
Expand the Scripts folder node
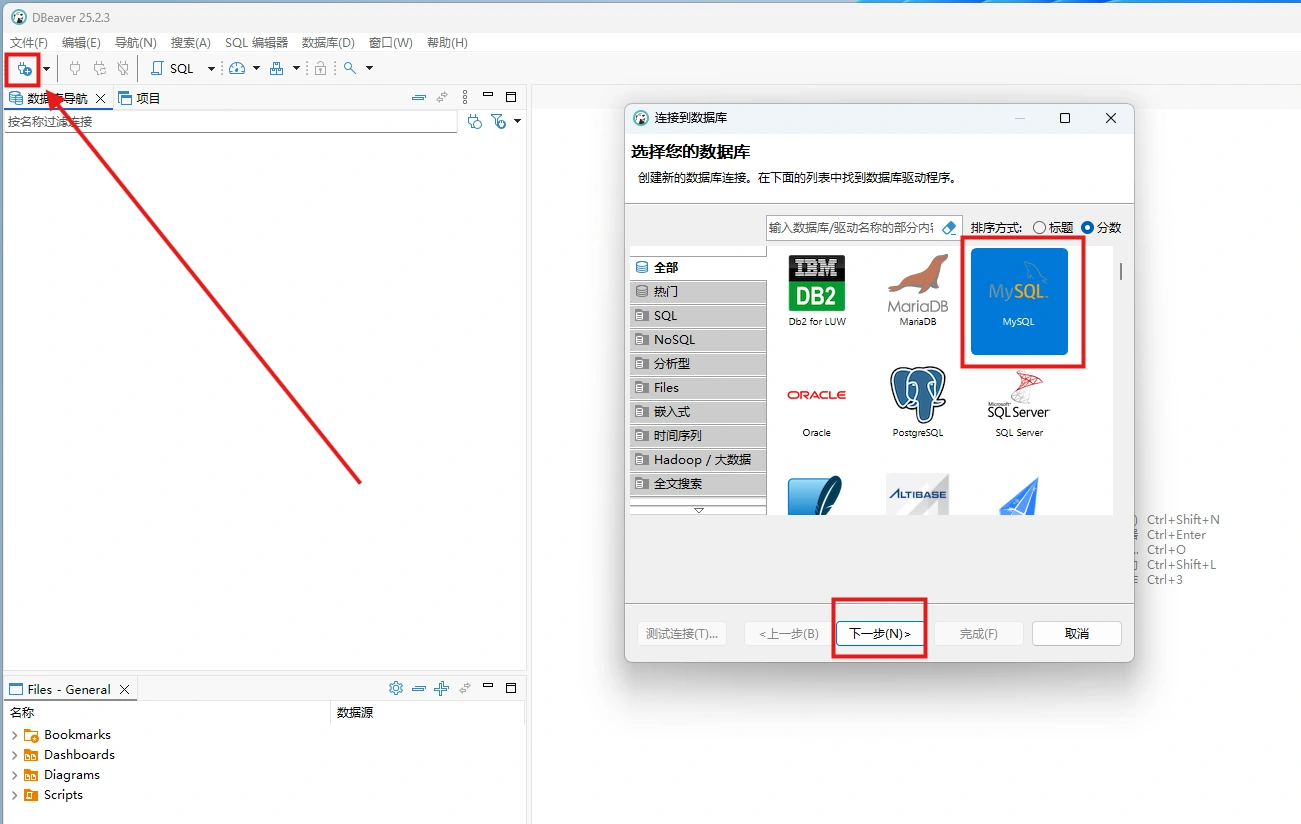pos(14,795)
